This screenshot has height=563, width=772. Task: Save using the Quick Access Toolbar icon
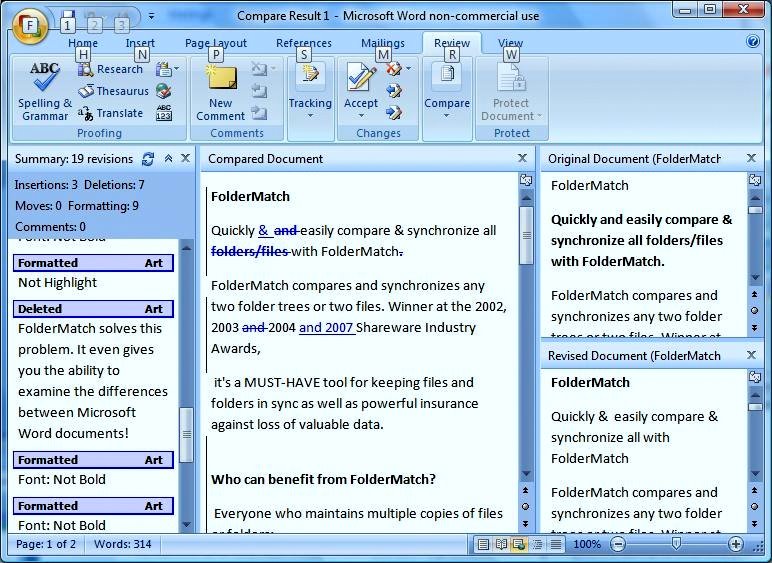point(68,16)
